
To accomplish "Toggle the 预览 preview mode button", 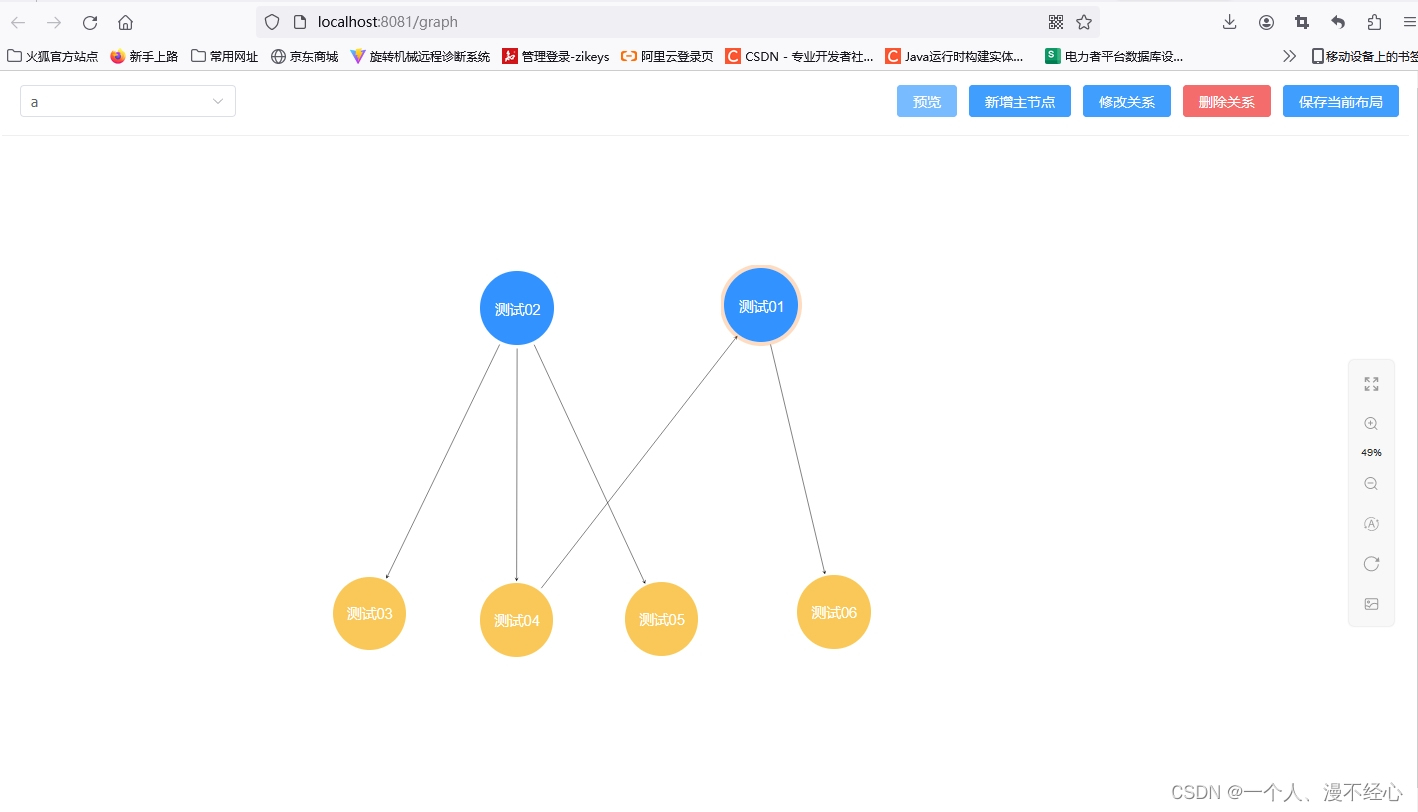I will (x=926, y=101).
